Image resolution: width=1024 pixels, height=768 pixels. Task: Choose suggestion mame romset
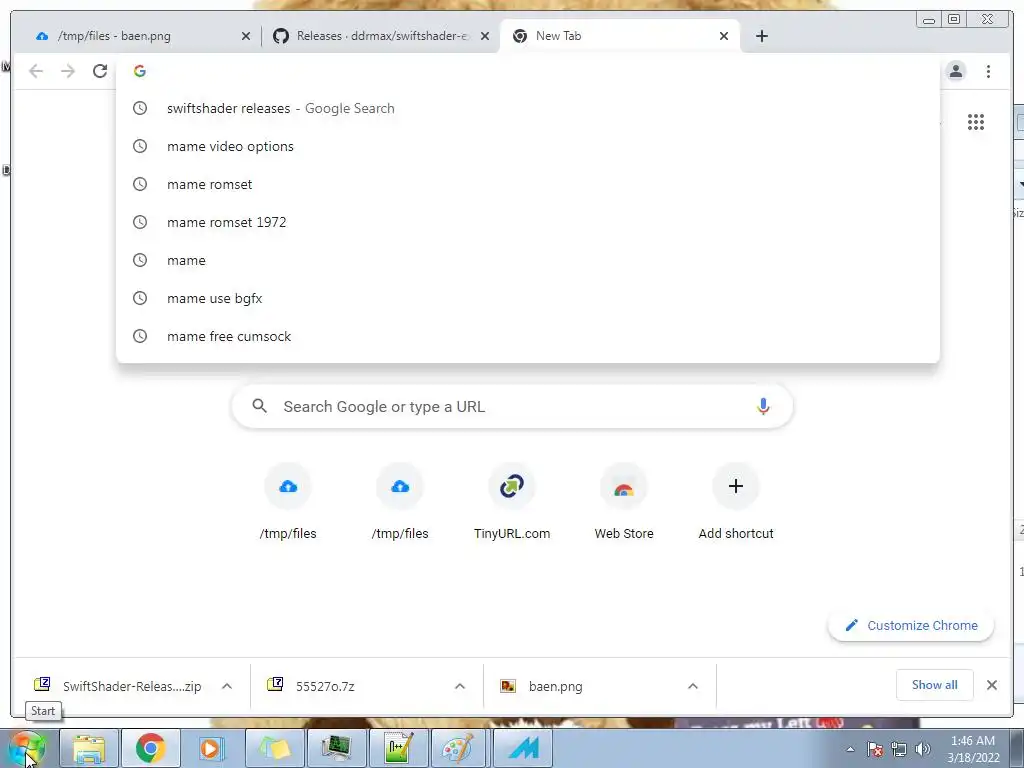coord(528,184)
